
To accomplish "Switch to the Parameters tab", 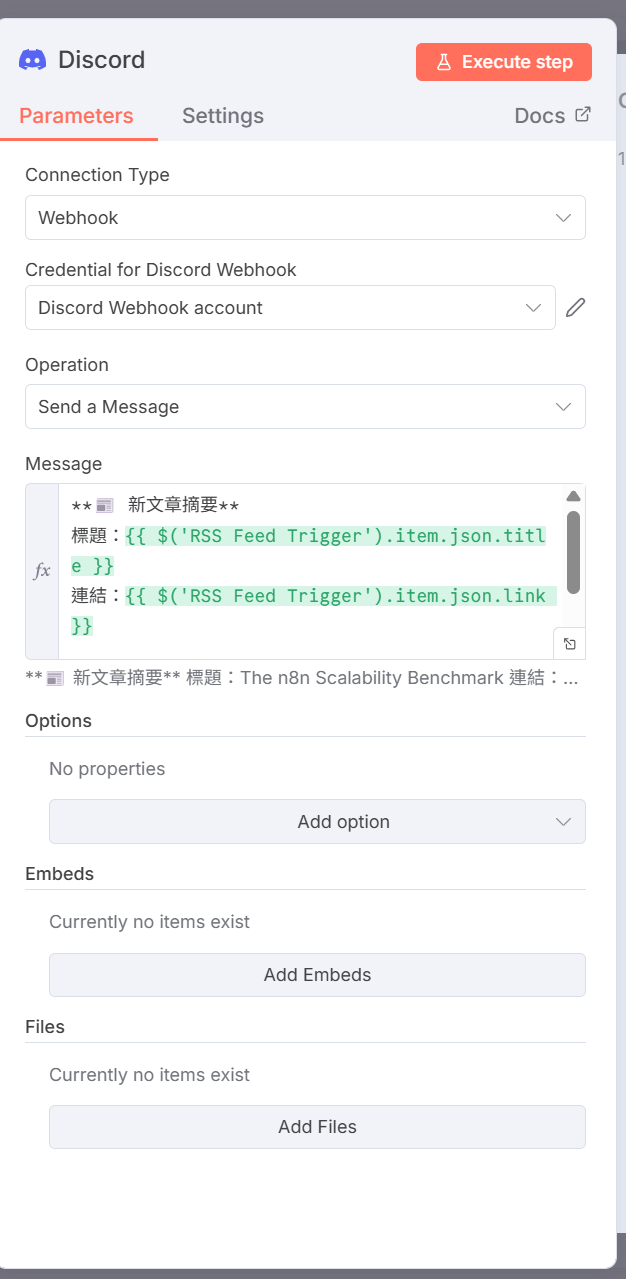I will pyautogui.click(x=76, y=116).
